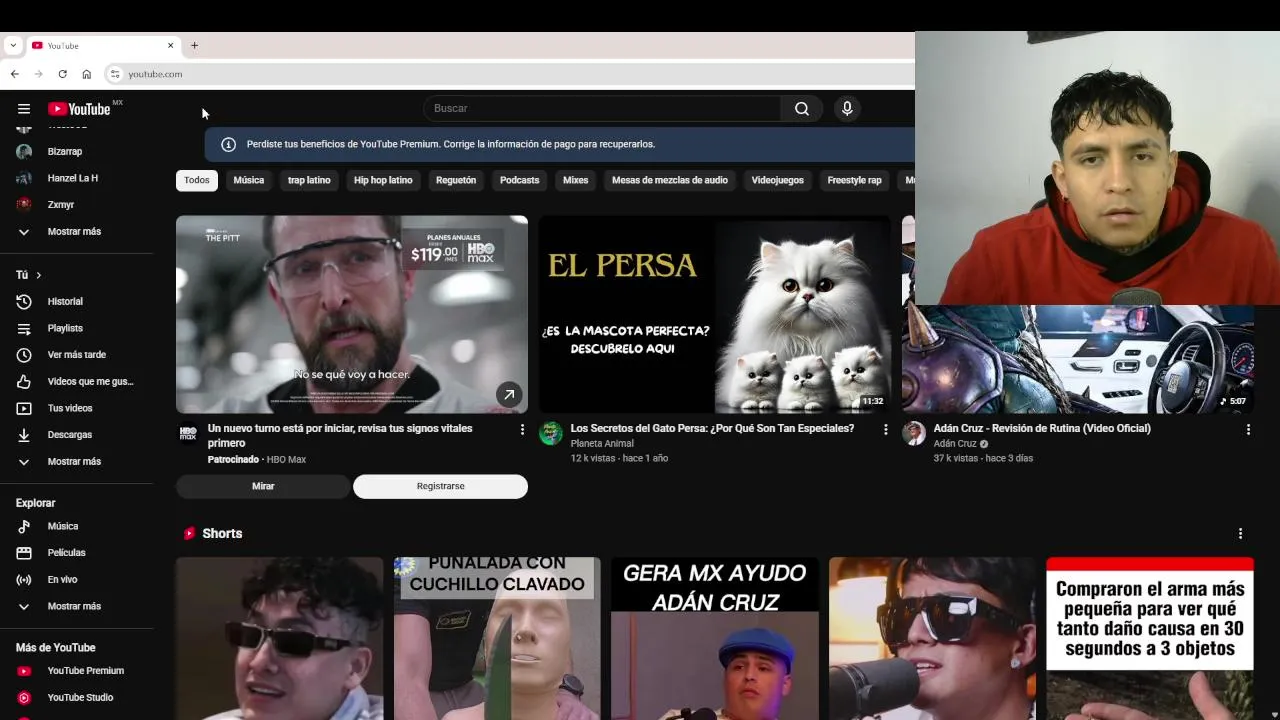Image resolution: width=1280 pixels, height=720 pixels.
Task: Open the Compraron el arma más pequeña short
Action: 1150,638
